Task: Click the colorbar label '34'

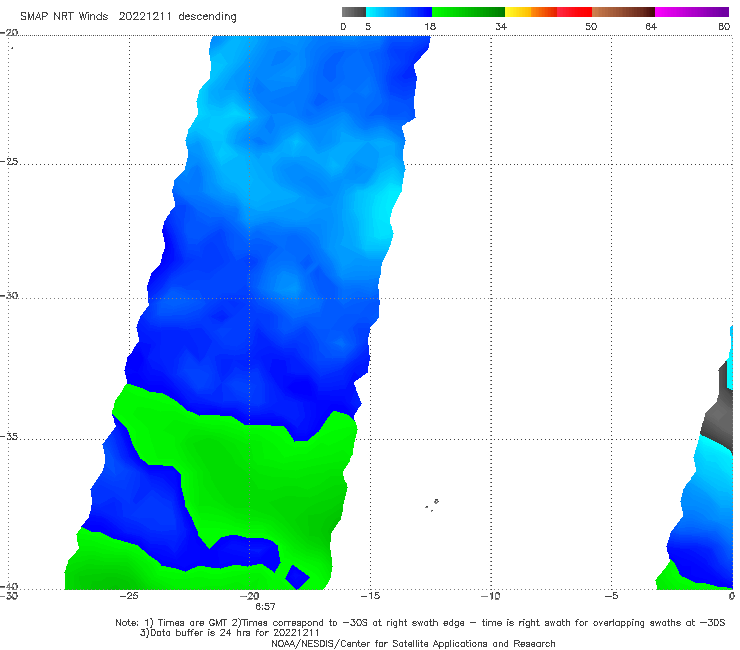Action: click(x=501, y=26)
